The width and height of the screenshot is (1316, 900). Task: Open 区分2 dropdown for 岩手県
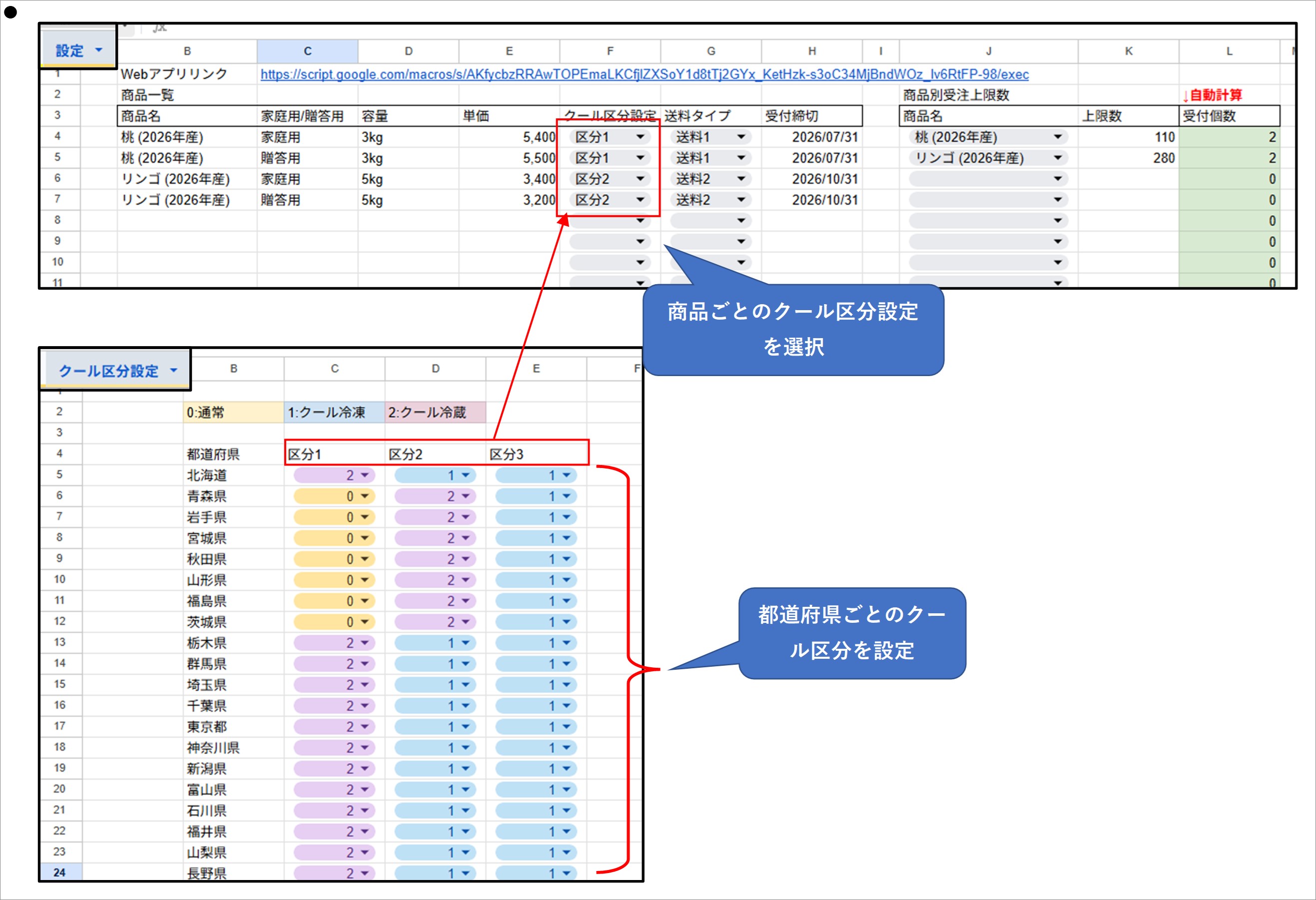tap(436, 517)
